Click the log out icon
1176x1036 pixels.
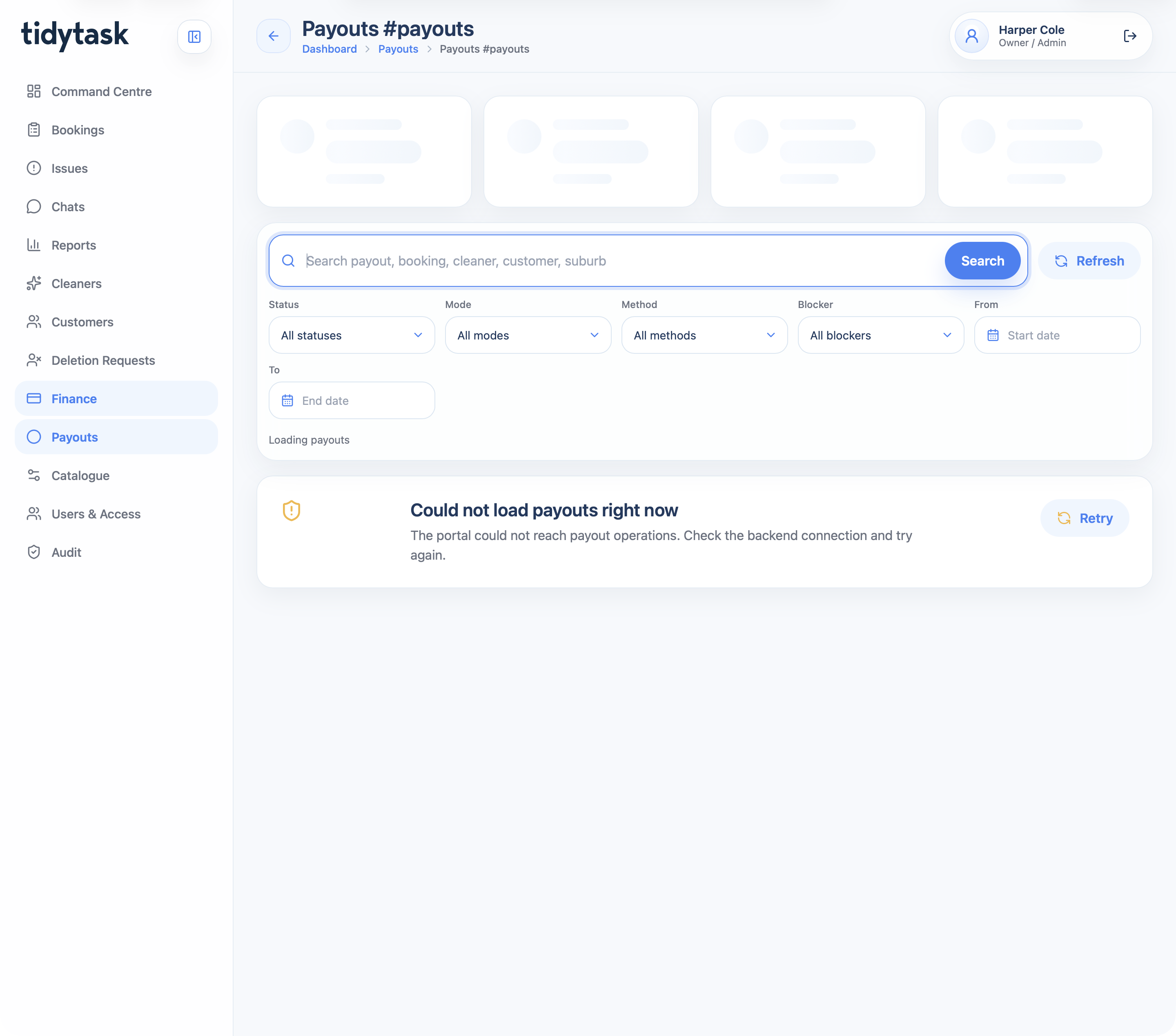tap(1130, 36)
